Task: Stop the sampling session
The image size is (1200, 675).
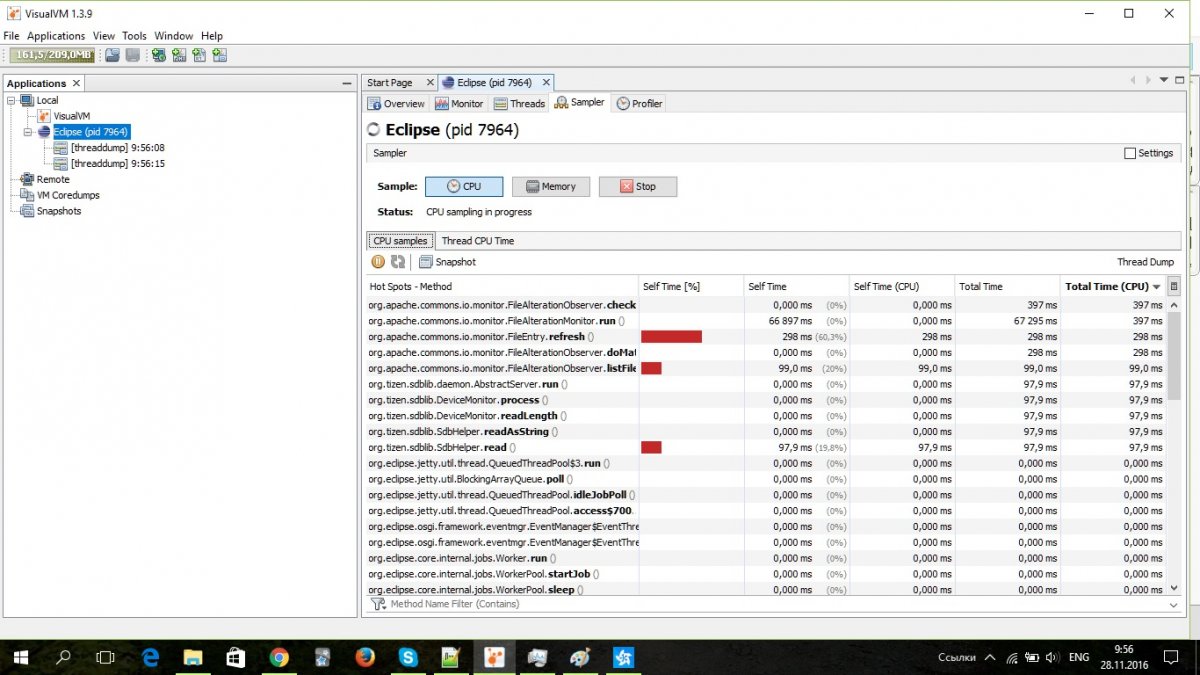Action: (x=637, y=187)
